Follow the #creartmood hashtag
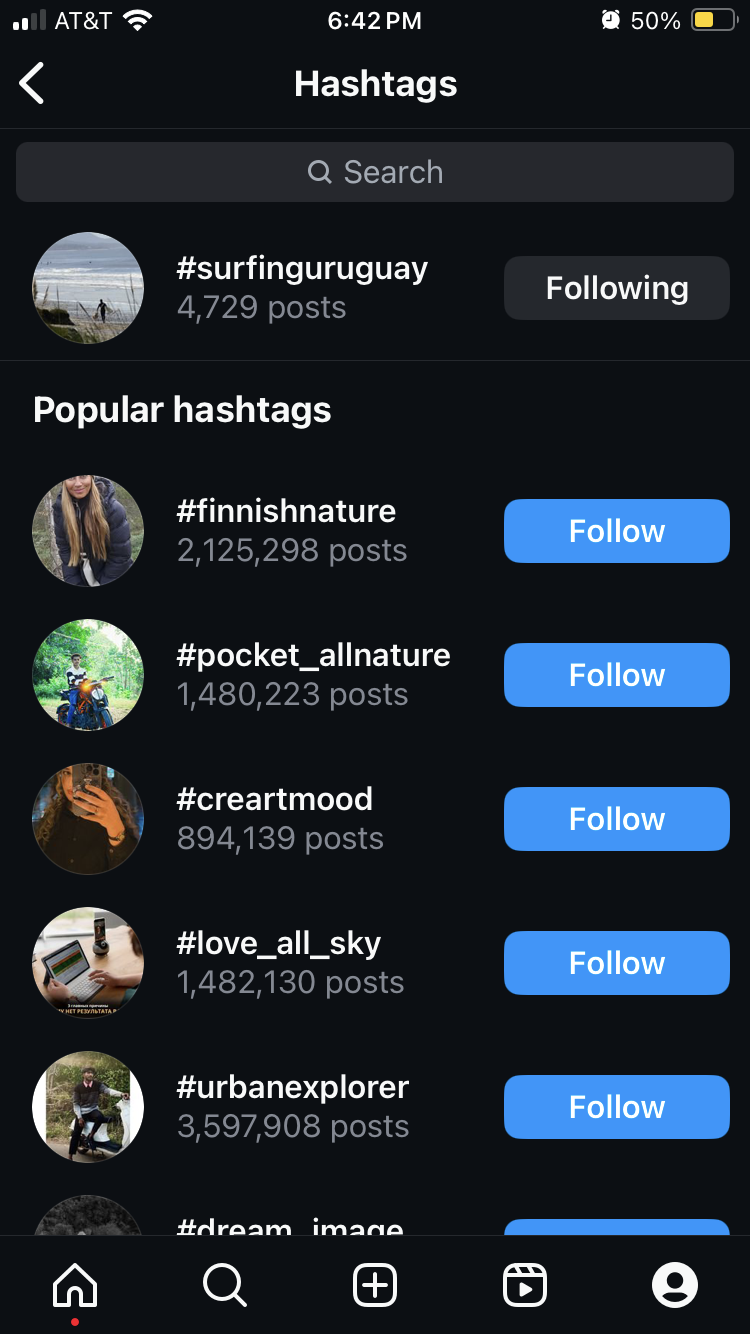The width and height of the screenshot is (750, 1334). coord(616,819)
